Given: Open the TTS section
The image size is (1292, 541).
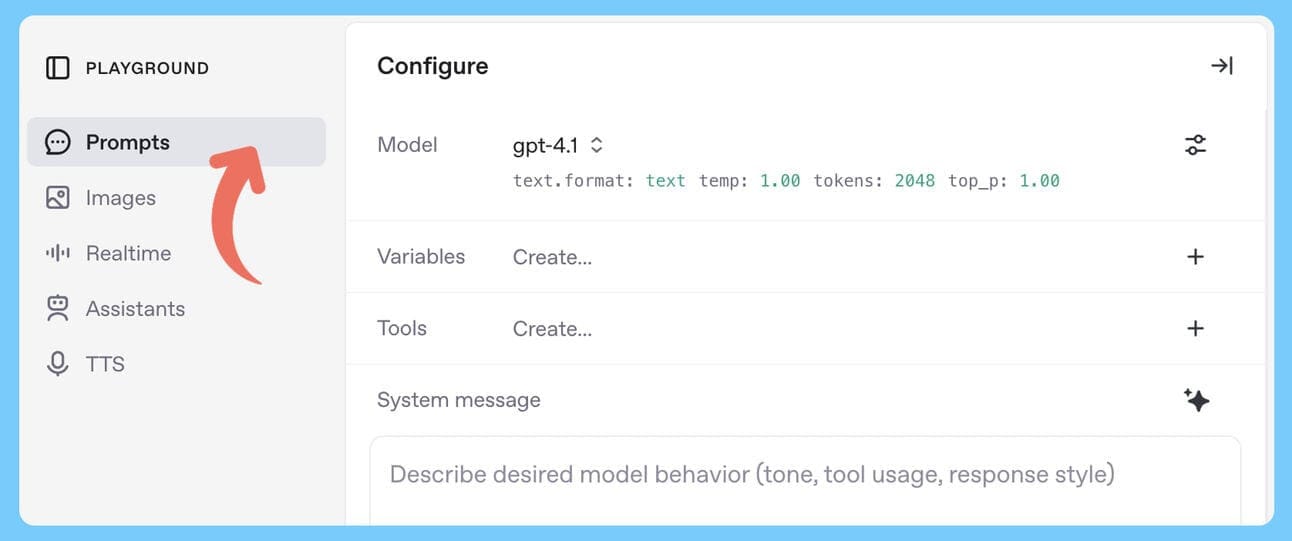Looking at the screenshot, I should coord(105,364).
